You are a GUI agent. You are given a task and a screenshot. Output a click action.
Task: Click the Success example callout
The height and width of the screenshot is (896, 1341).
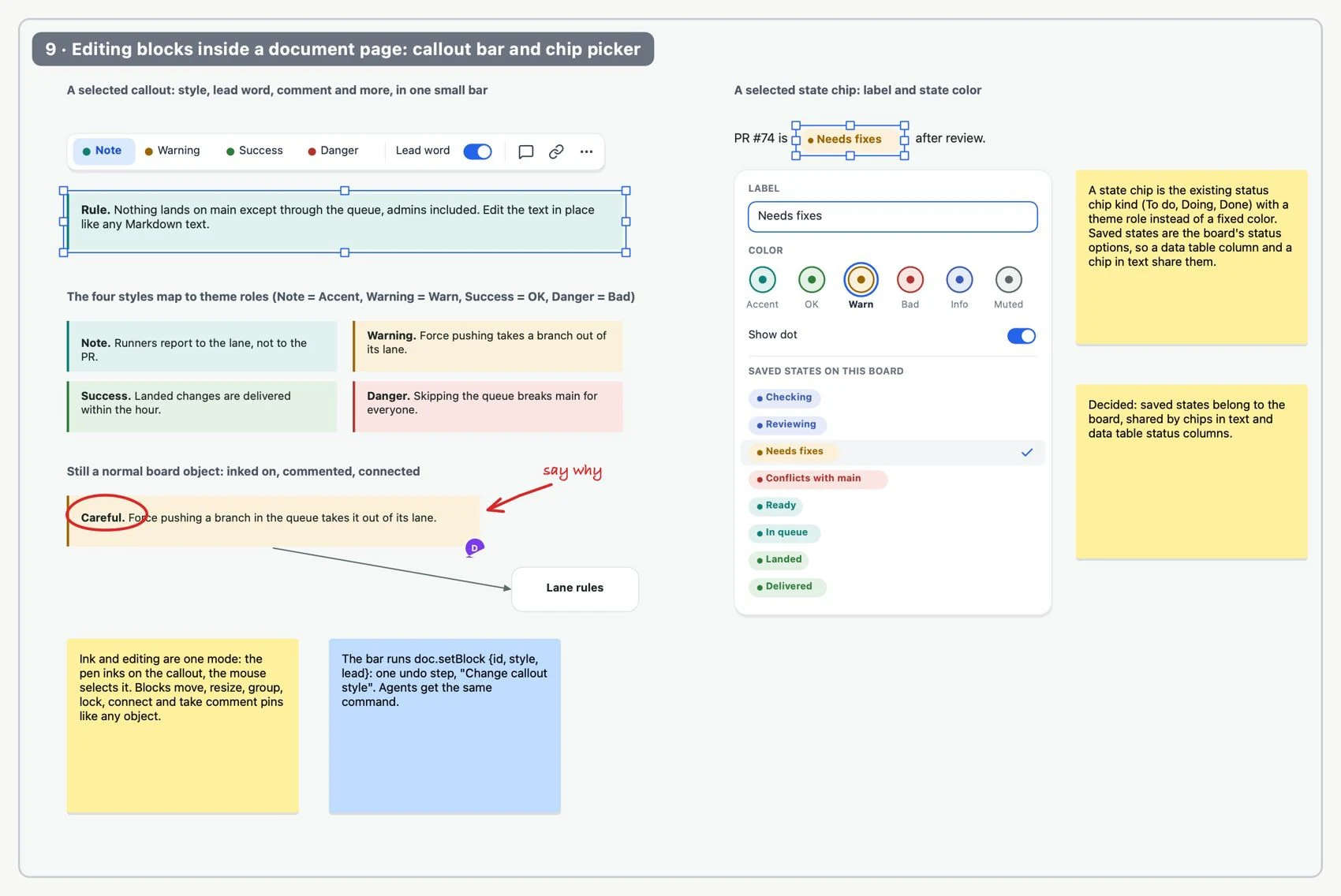202,406
